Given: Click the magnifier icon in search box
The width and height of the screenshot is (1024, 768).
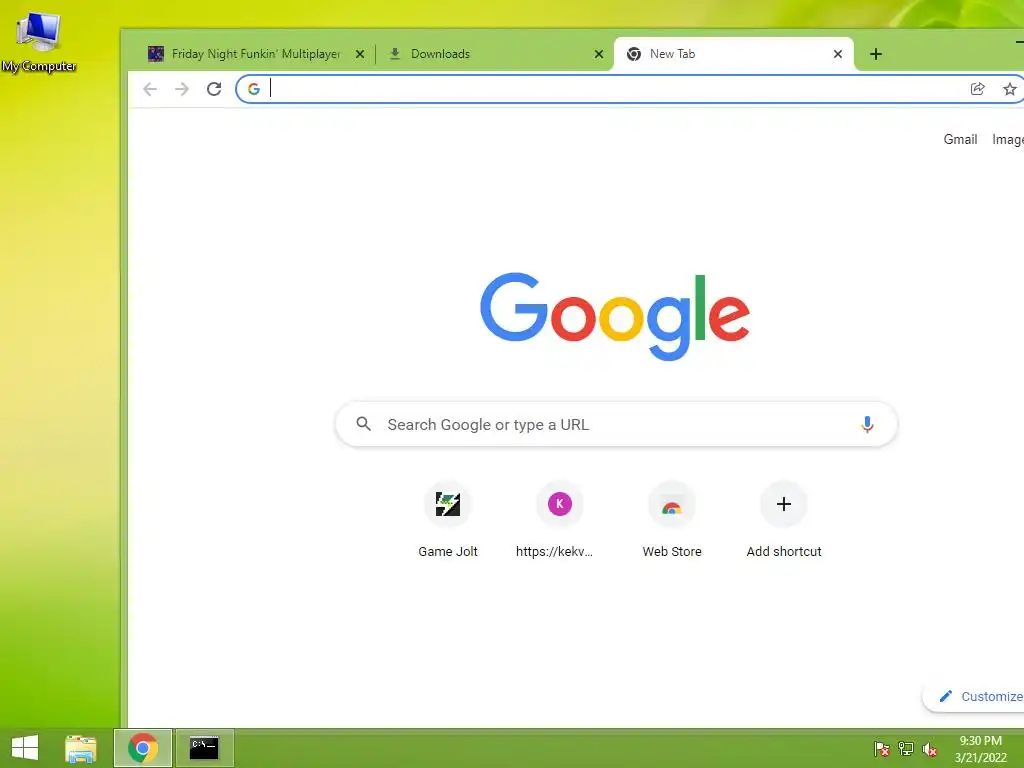Looking at the screenshot, I should tap(364, 424).
